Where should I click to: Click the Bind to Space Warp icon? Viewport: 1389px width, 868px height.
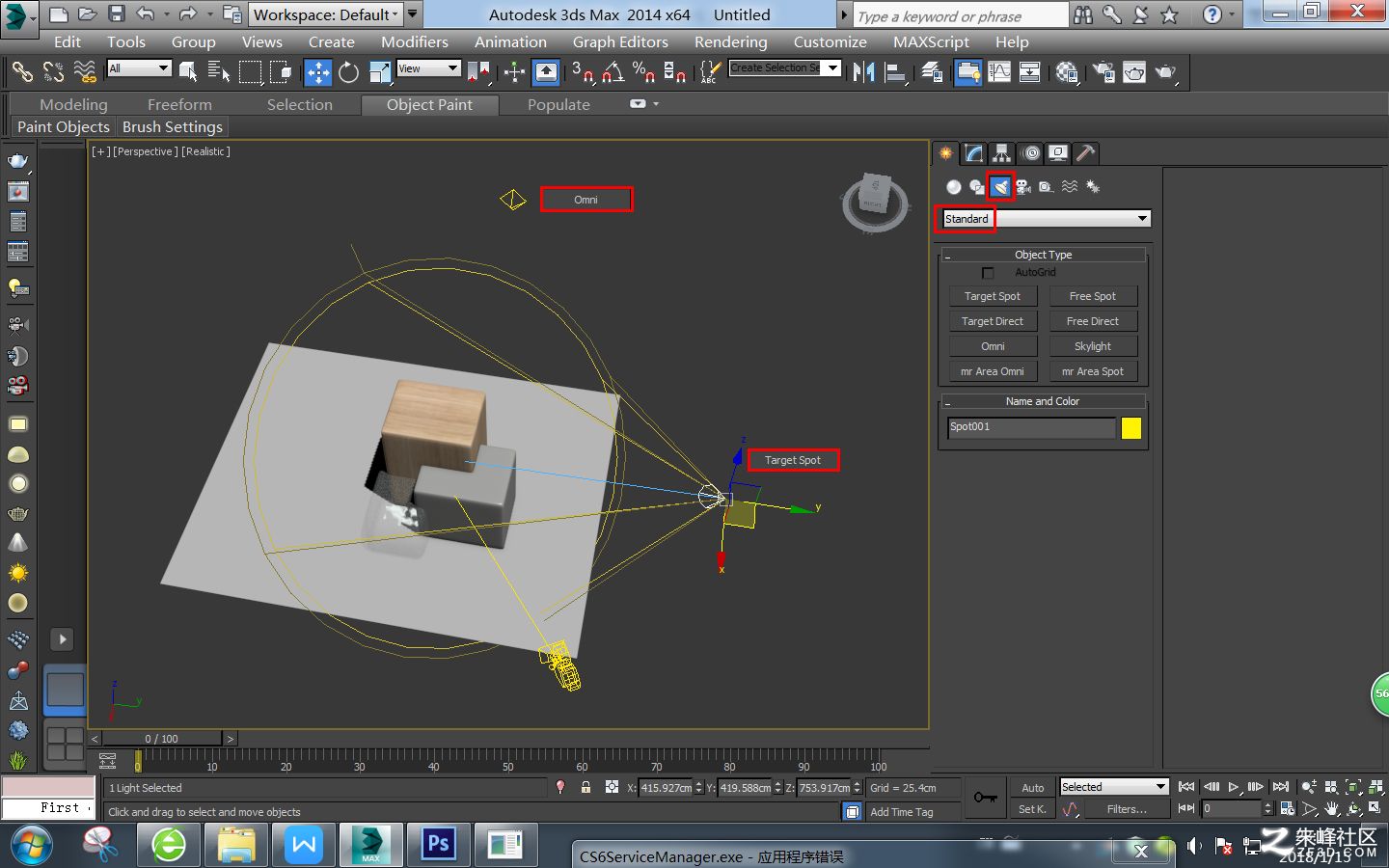click(x=85, y=72)
